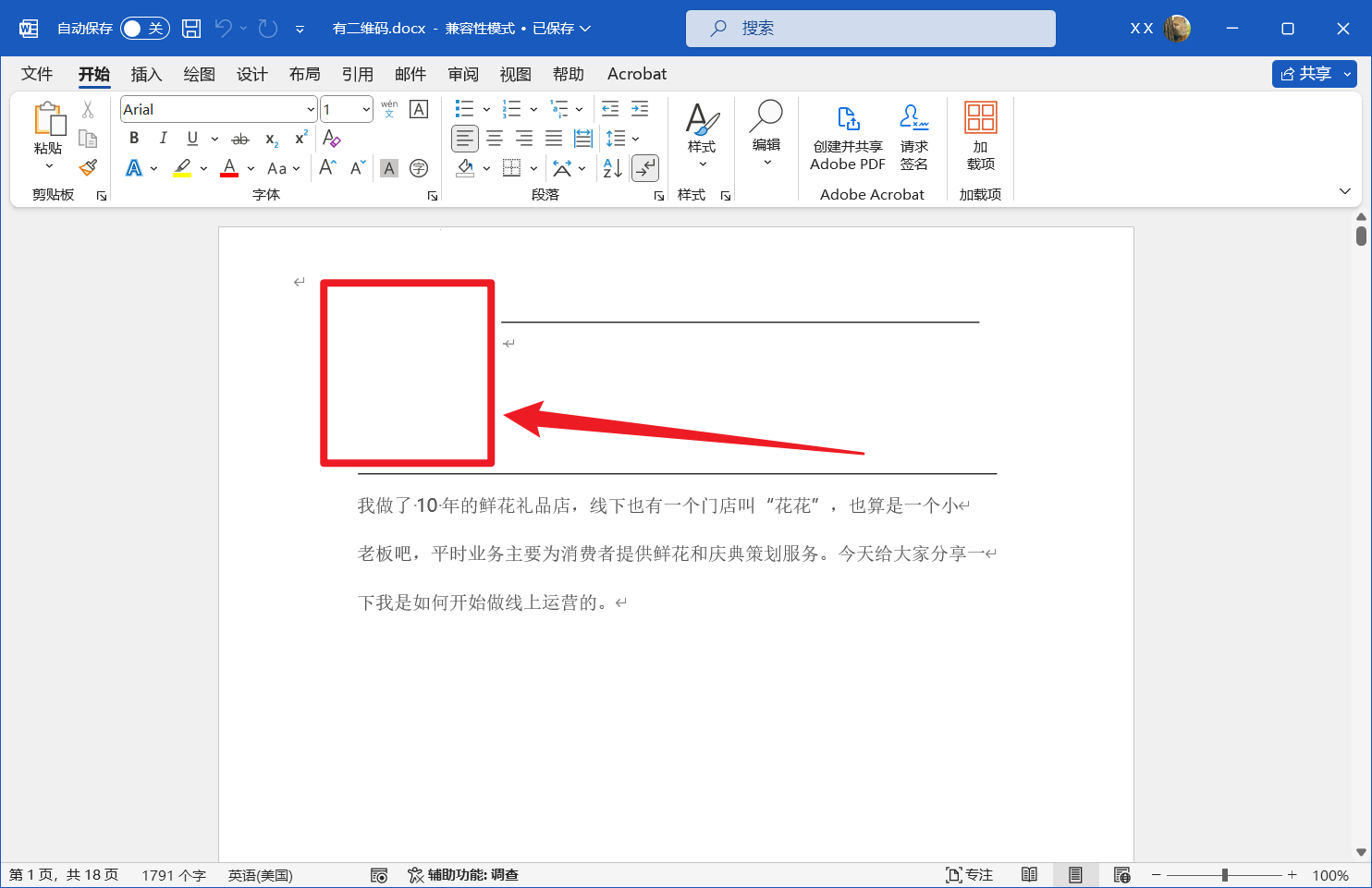1372x888 pixels.
Task: Click the Increase Indent icon
Action: (x=640, y=109)
